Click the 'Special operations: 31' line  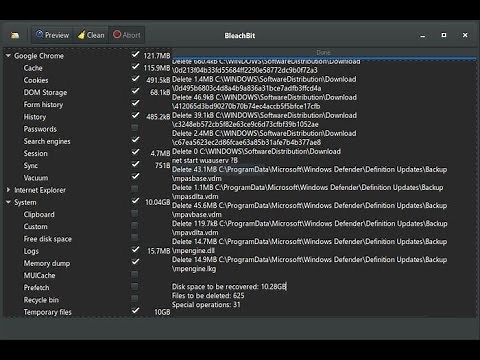click(206, 305)
